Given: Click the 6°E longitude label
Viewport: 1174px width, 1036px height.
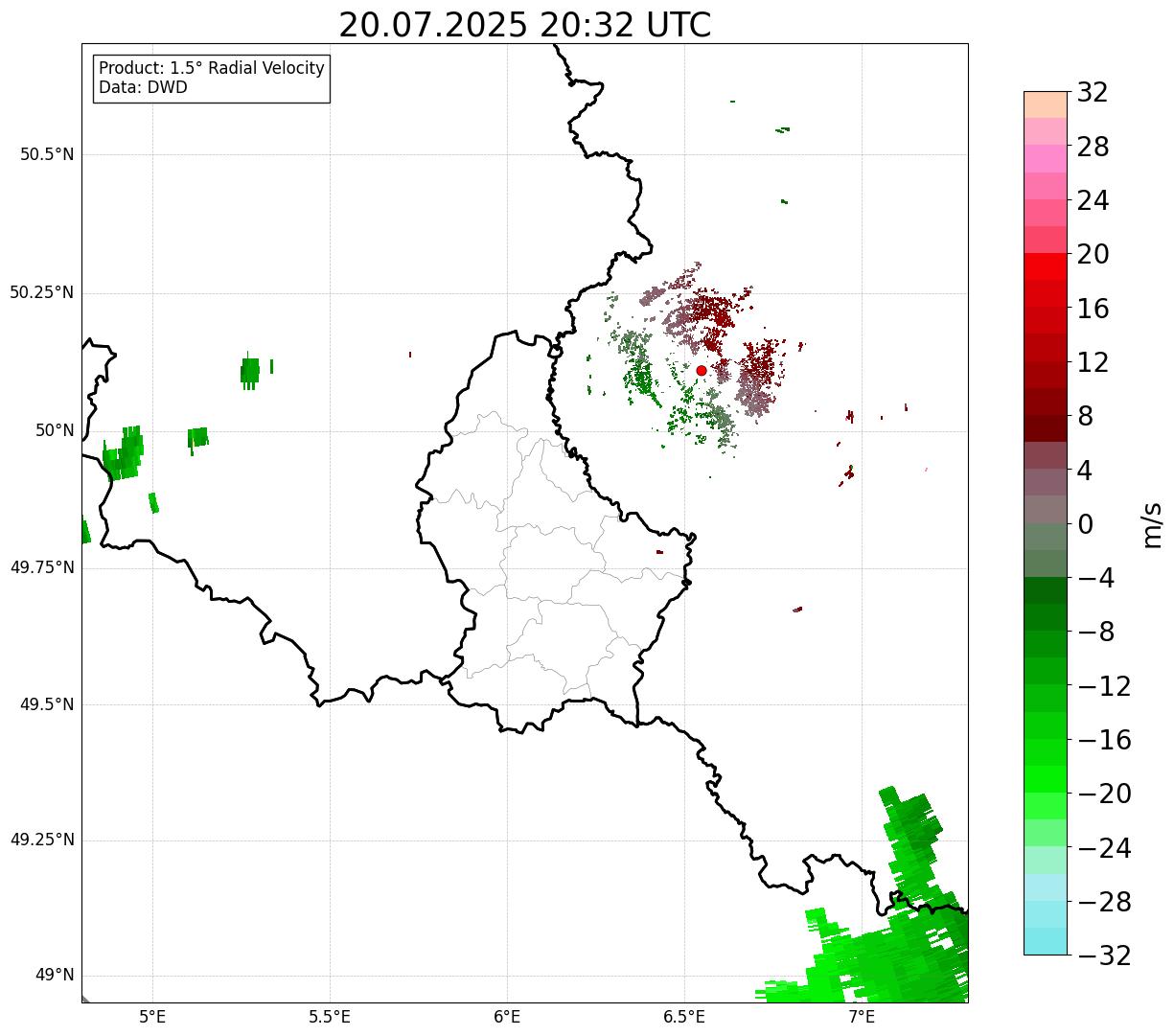Looking at the screenshot, I should [507, 1017].
